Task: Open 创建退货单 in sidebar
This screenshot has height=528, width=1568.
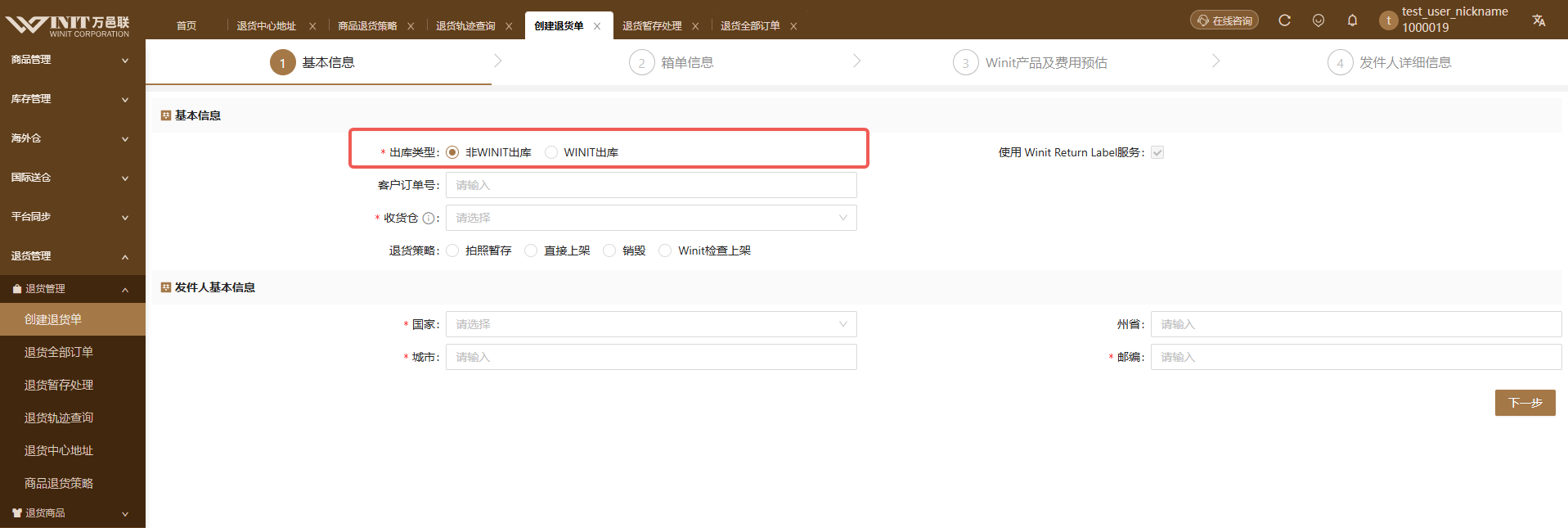Action: click(73, 319)
